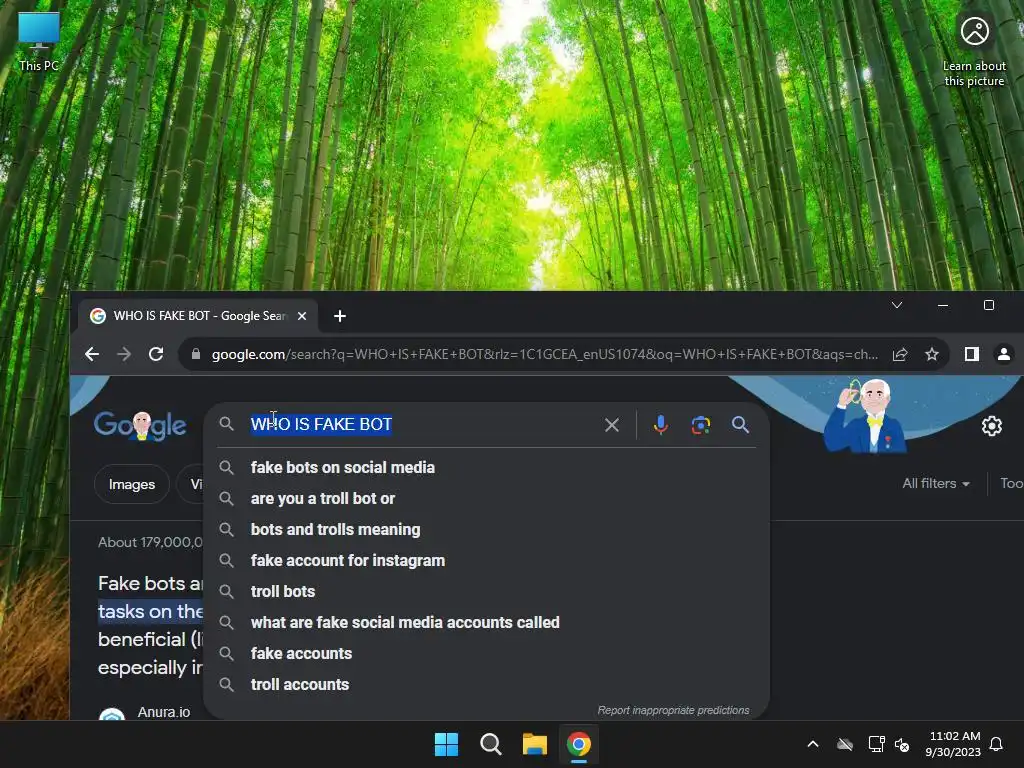Expand the All filters dropdown
Image resolution: width=1024 pixels, height=768 pixels.
click(x=936, y=483)
